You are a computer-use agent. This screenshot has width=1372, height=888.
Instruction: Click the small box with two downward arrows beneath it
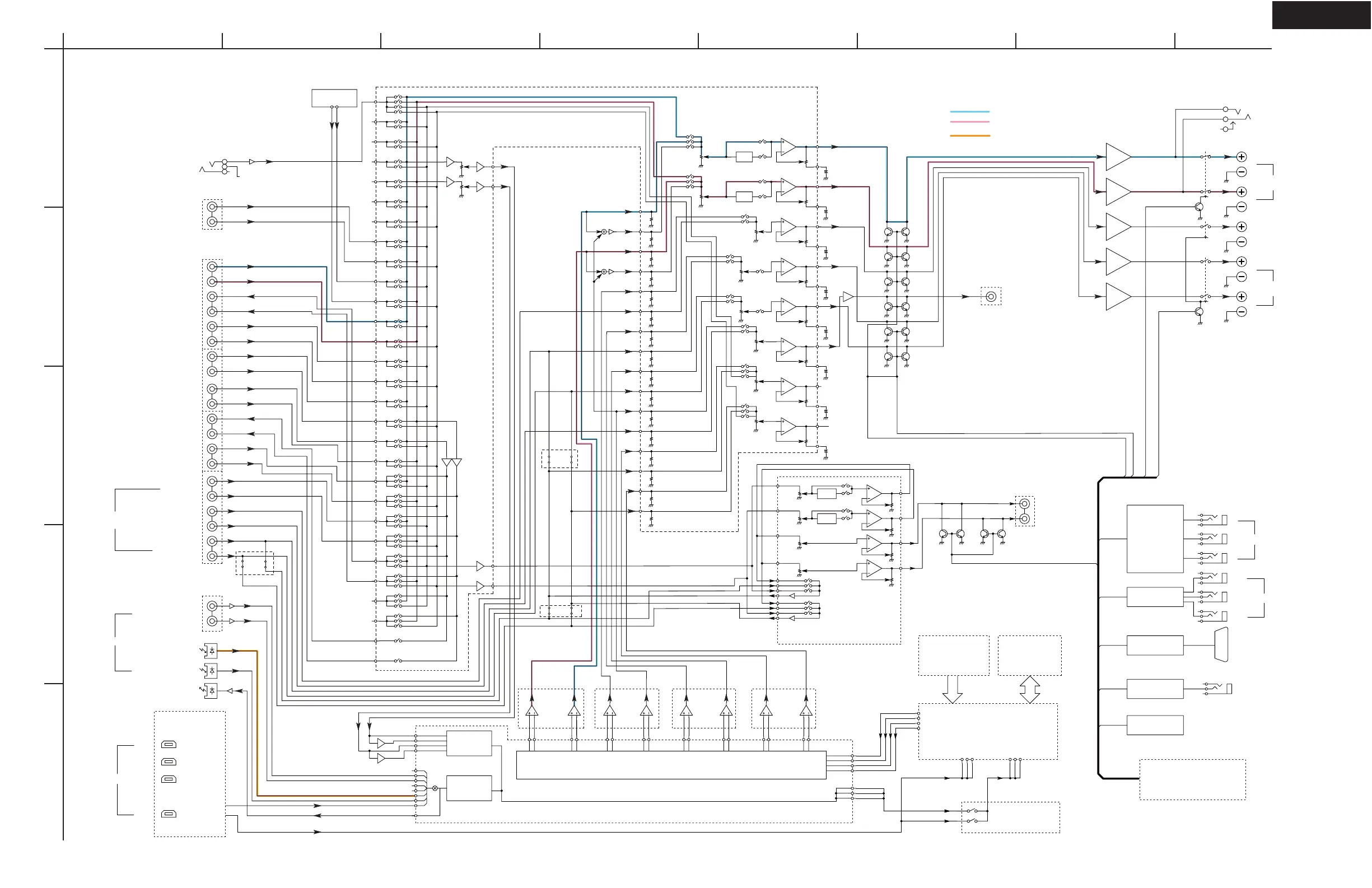point(334,98)
